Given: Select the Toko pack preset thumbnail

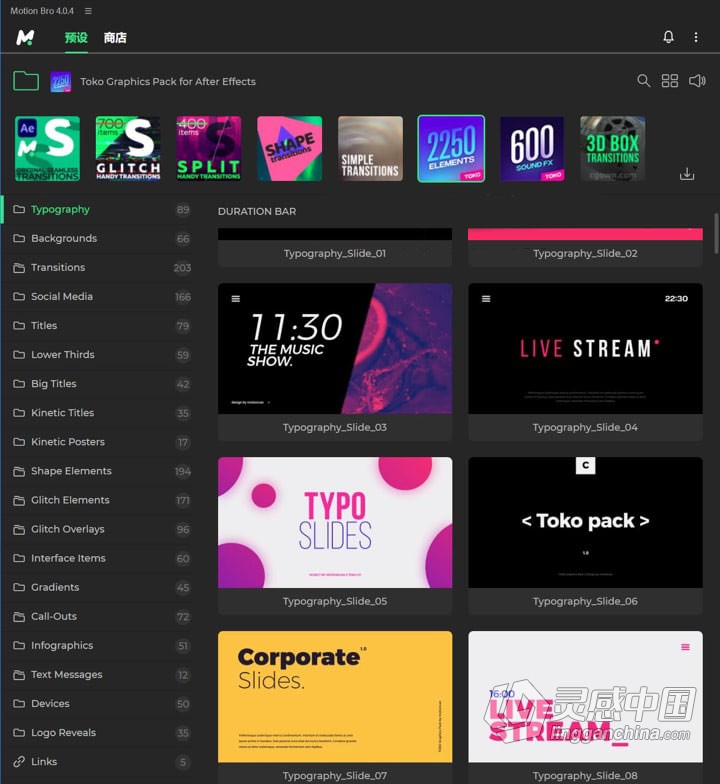Looking at the screenshot, I should coord(586,522).
